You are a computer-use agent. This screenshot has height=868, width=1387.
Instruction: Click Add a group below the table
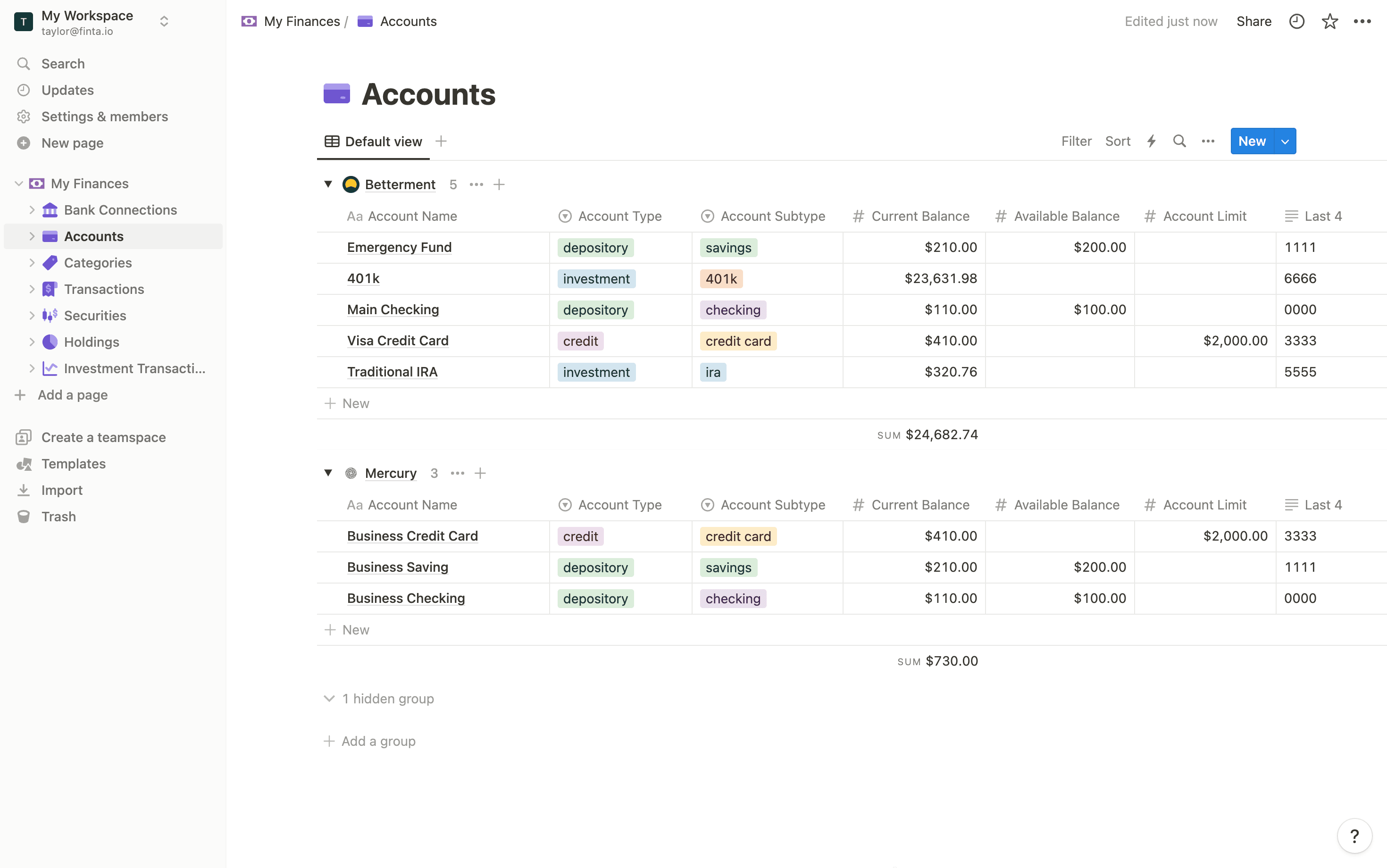tap(378, 741)
